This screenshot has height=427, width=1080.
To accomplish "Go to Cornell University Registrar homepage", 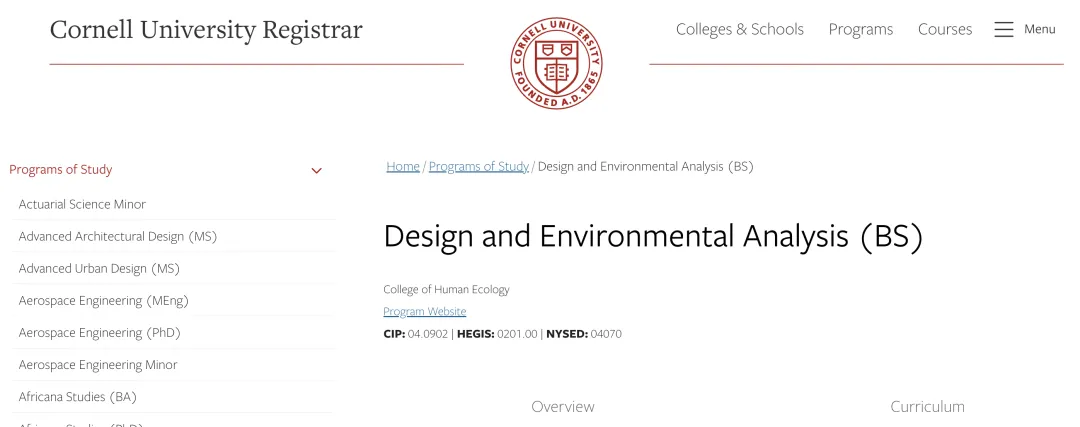I will 206,30.
